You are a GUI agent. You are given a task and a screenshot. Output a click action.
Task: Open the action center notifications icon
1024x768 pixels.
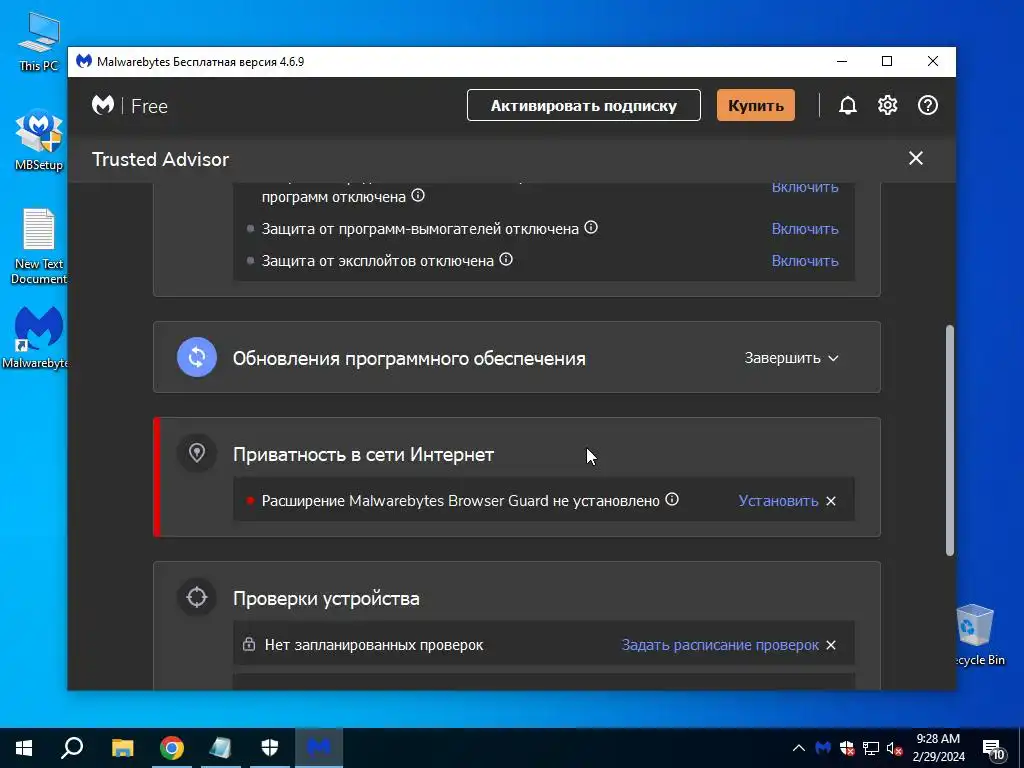pyautogui.click(x=993, y=748)
